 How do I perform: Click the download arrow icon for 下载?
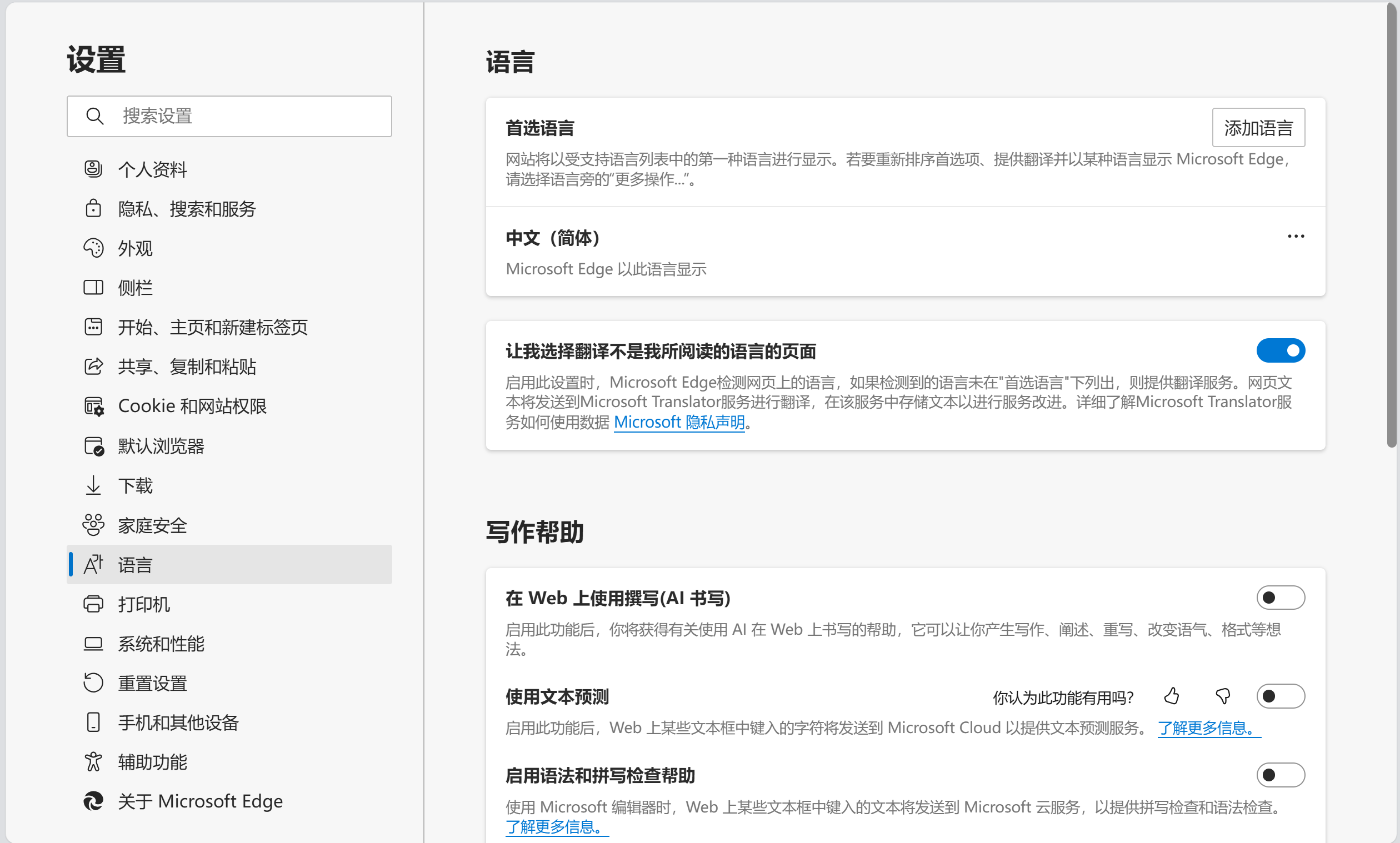pyautogui.click(x=93, y=486)
